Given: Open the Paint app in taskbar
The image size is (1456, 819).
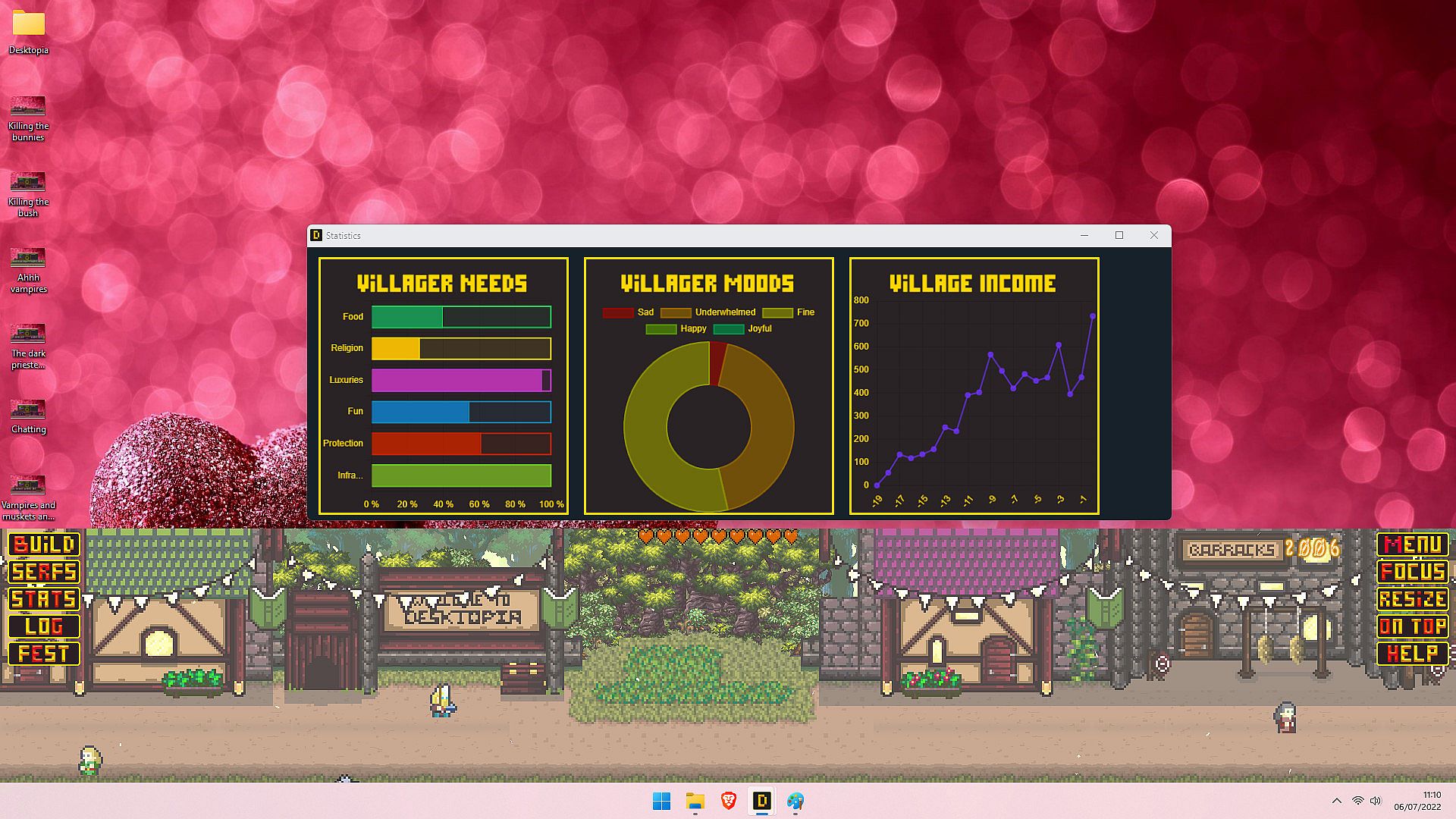Looking at the screenshot, I should (795, 801).
